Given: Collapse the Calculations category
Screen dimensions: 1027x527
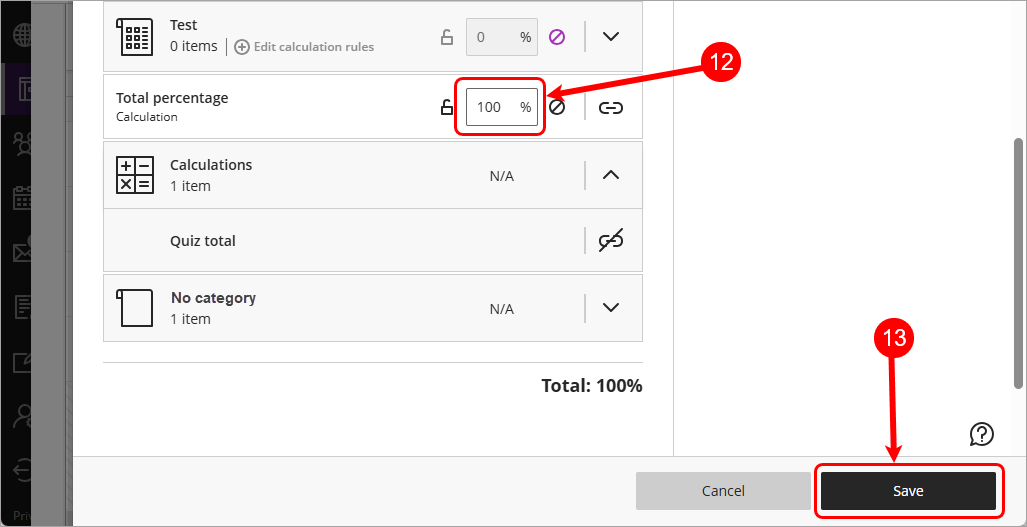Looking at the screenshot, I should 611,175.
